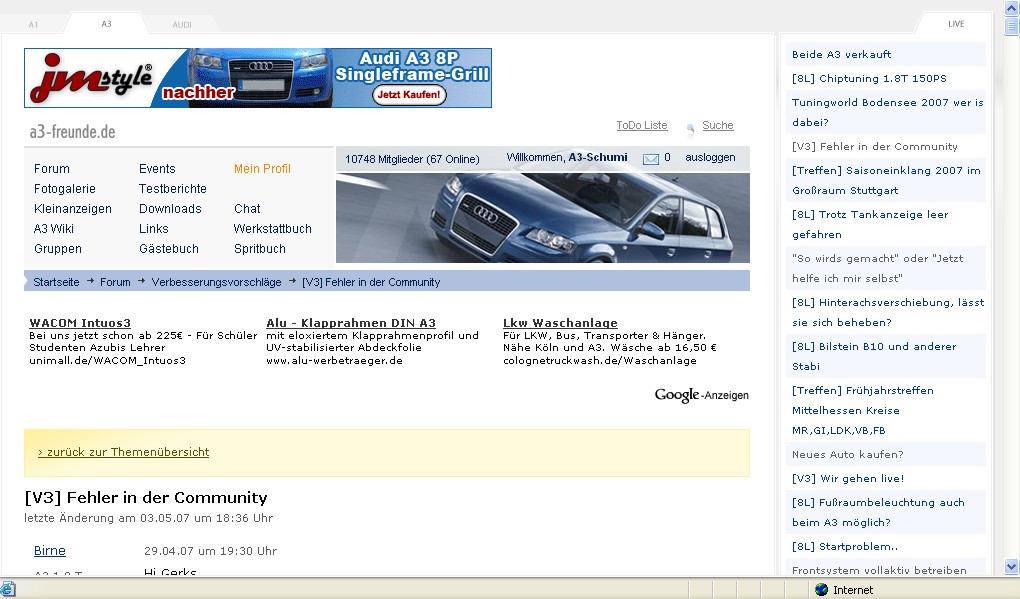1020x599 pixels.
Task: Open the AUDI tab
Action: pyautogui.click(x=181, y=25)
